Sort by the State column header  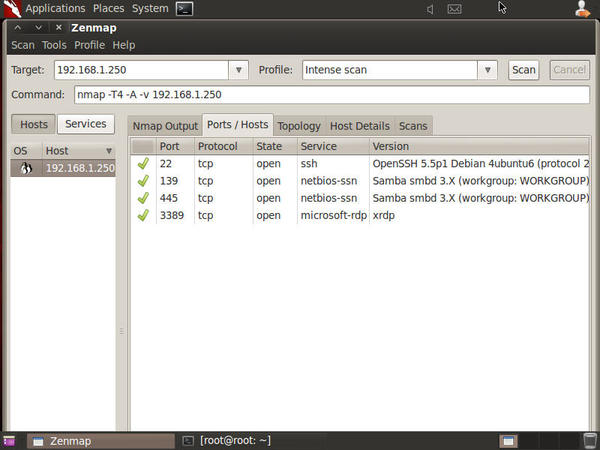click(275, 146)
